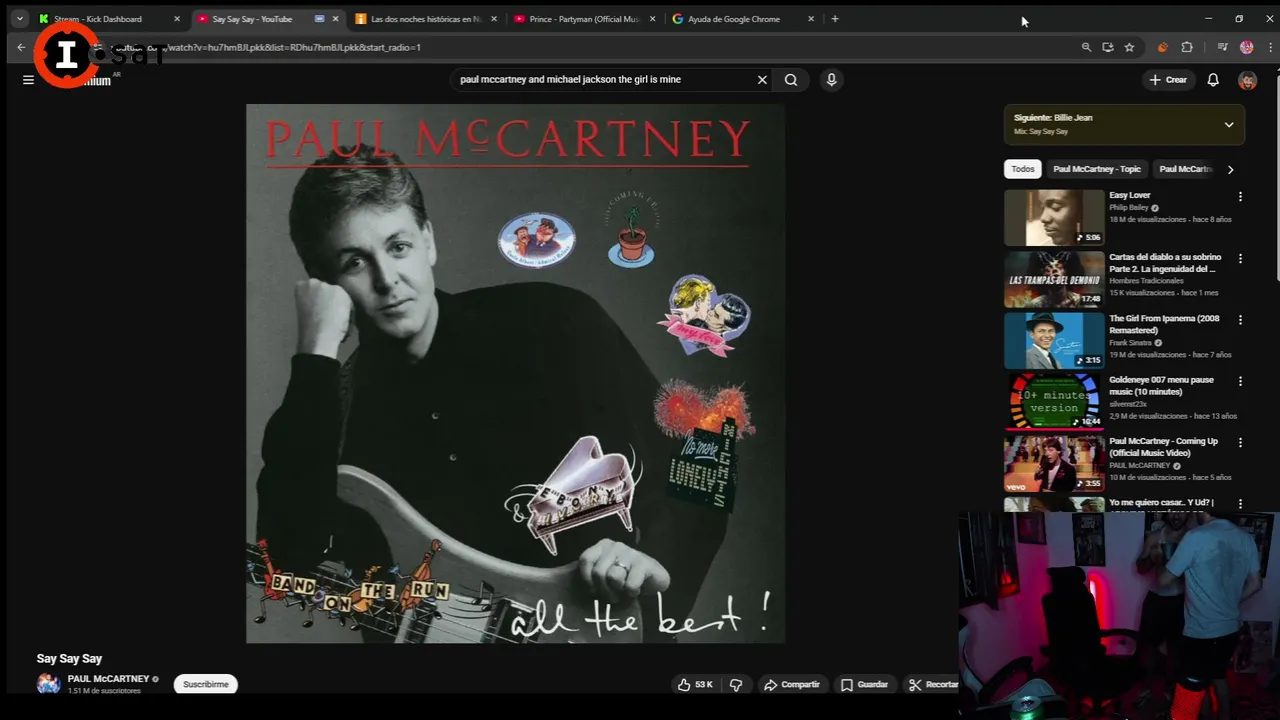The height and width of the screenshot is (720, 1280).
Task: Click the Yo me quiero casar video title
Action: point(1161,503)
